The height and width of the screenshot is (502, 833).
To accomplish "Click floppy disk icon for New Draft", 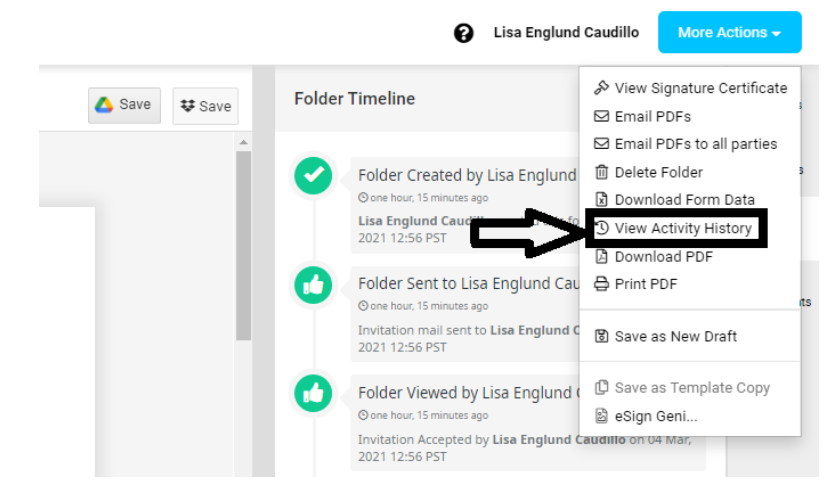I will tap(601, 336).
